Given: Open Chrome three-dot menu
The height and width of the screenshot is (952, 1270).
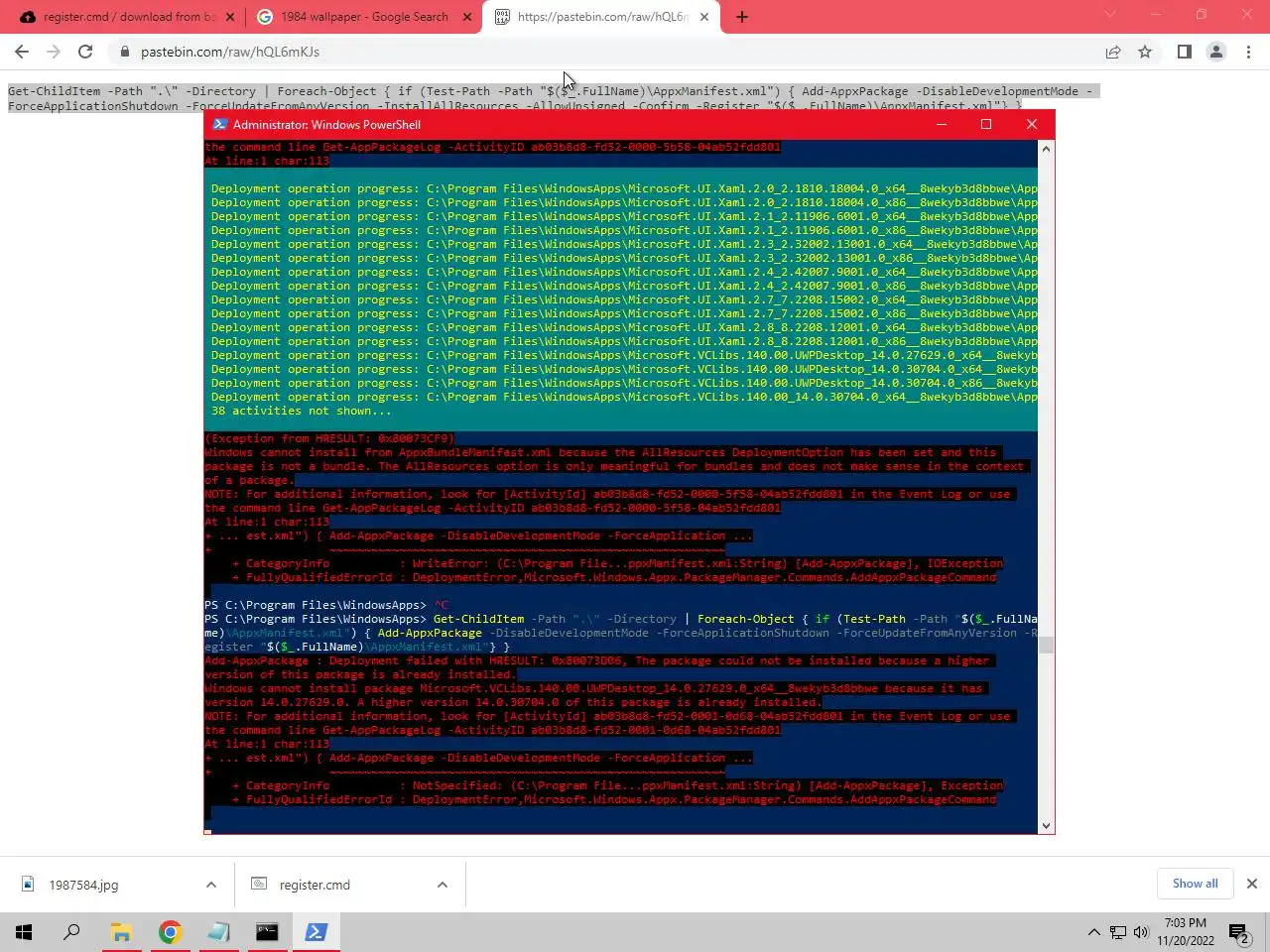Looking at the screenshot, I should 1248,52.
